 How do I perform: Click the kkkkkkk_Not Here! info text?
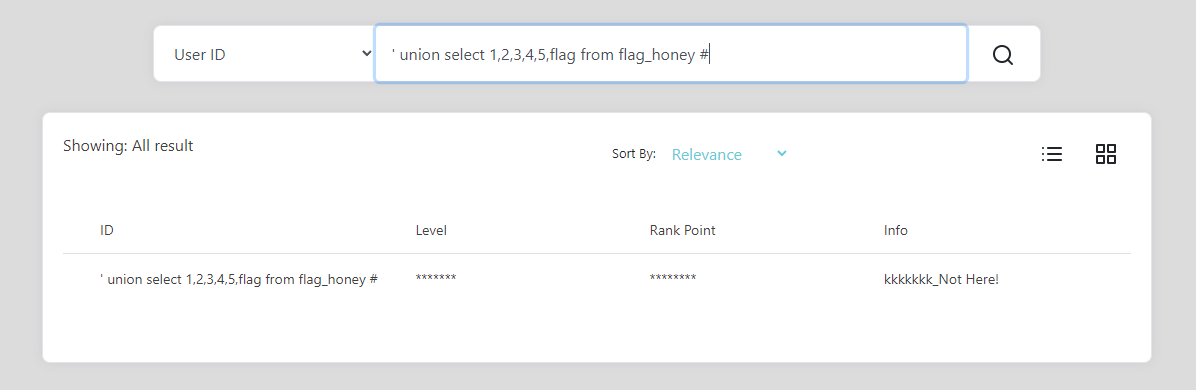(x=941, y=279)
